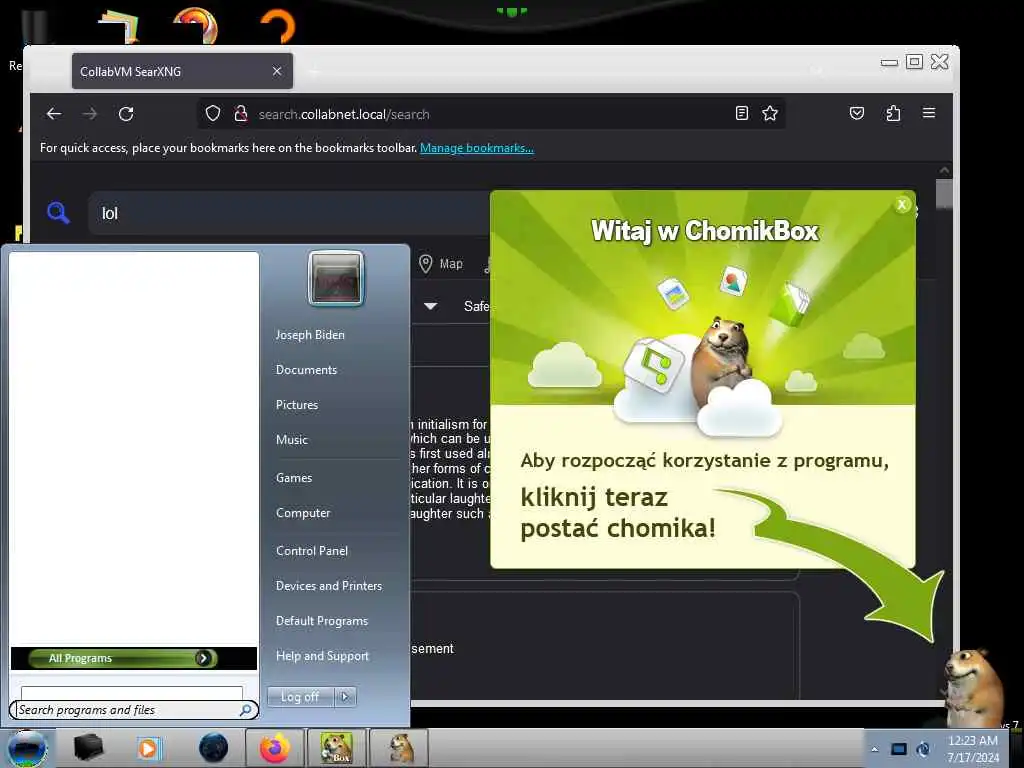Bookmark this page with the star icon

770,113
